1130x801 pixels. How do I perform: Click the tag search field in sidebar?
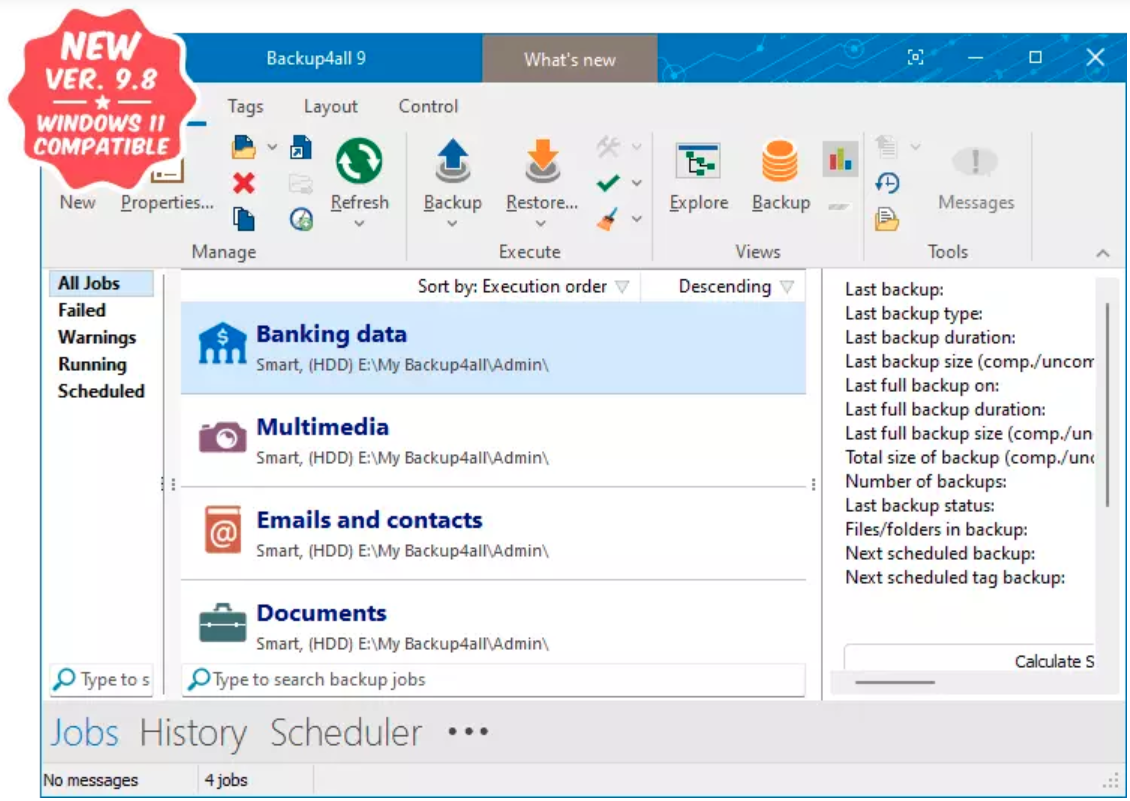pos(101,680)
